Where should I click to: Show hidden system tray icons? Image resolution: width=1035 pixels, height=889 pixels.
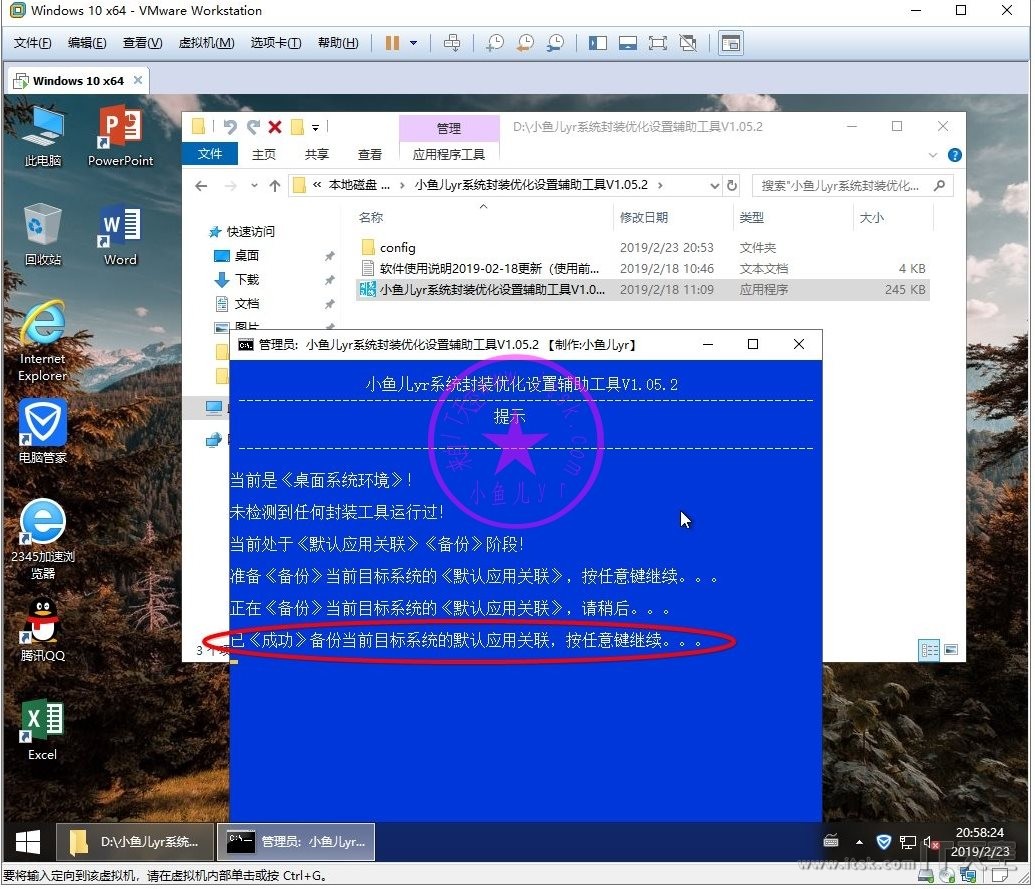(859, 842)
